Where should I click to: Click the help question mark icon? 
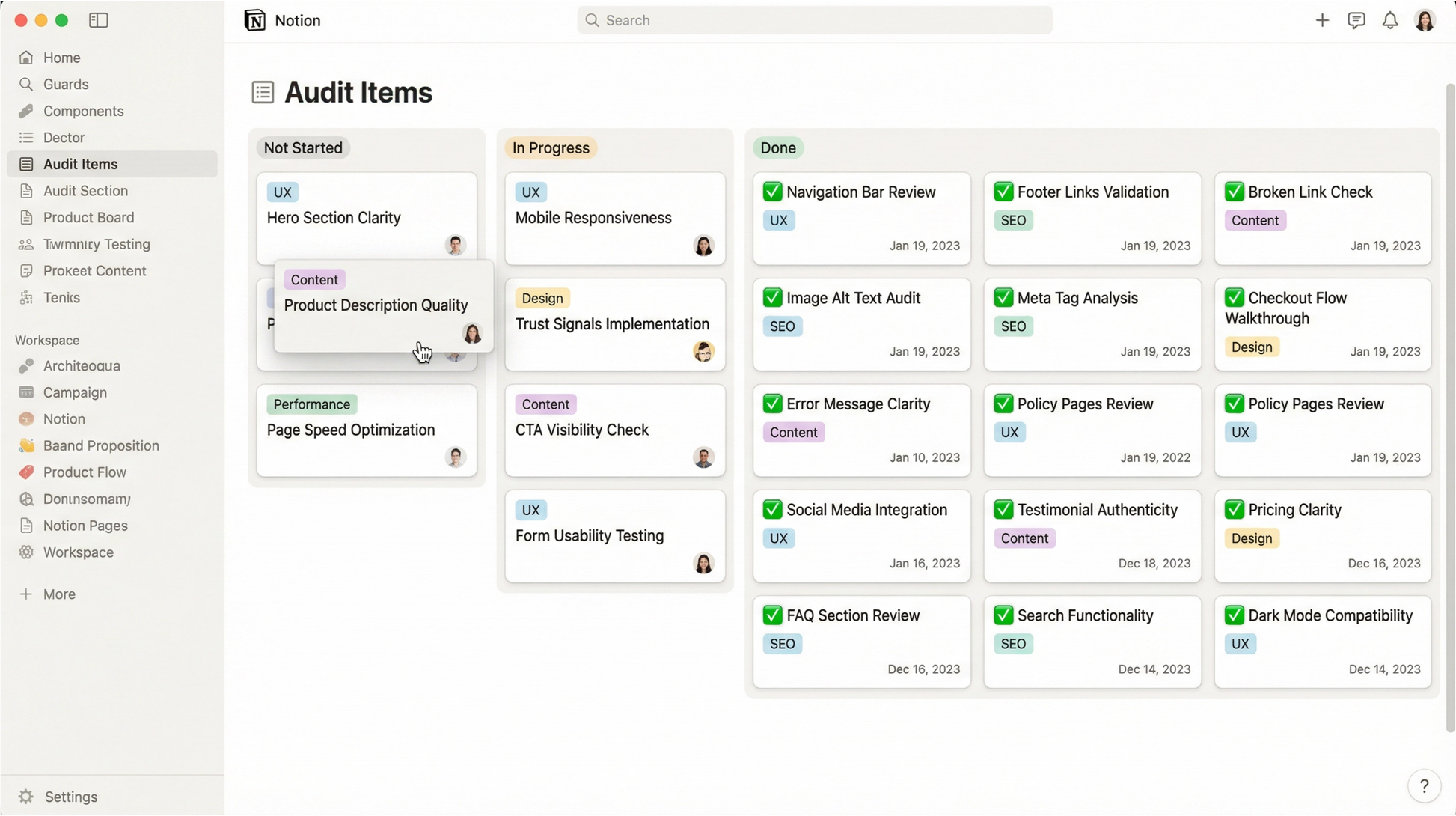pos(1423,785)
